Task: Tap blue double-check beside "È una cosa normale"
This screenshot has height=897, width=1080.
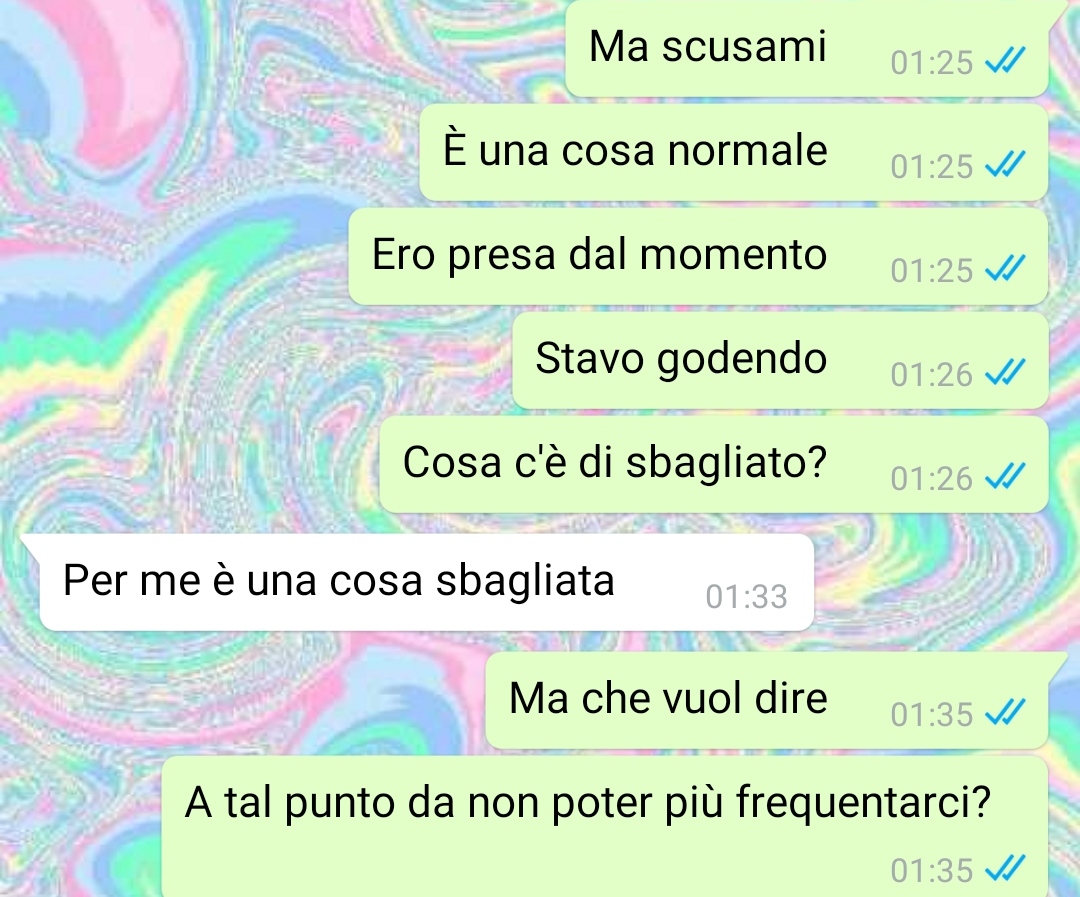Action: pos(1006,164)
